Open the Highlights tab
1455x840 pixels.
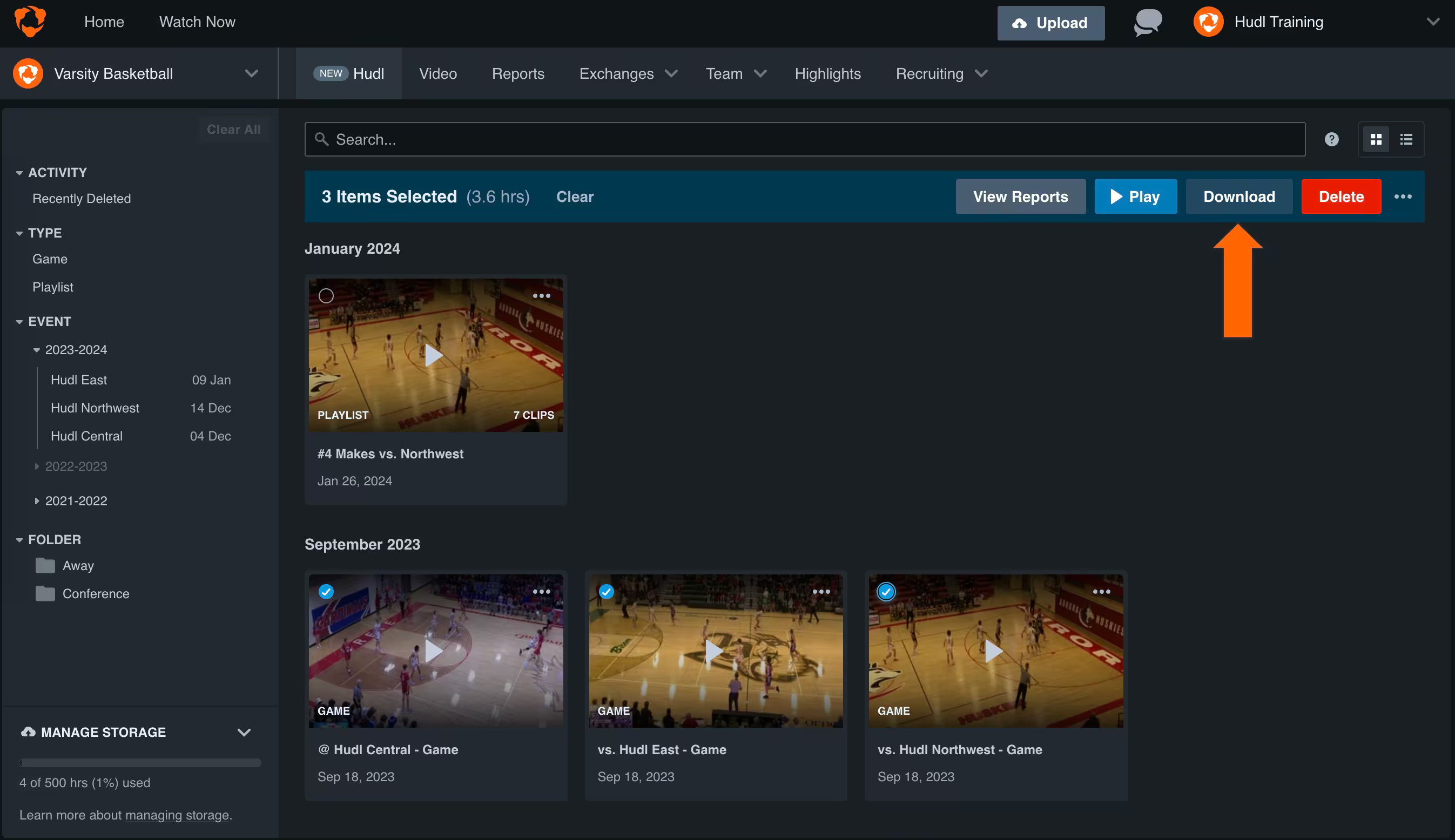point(827,73)
